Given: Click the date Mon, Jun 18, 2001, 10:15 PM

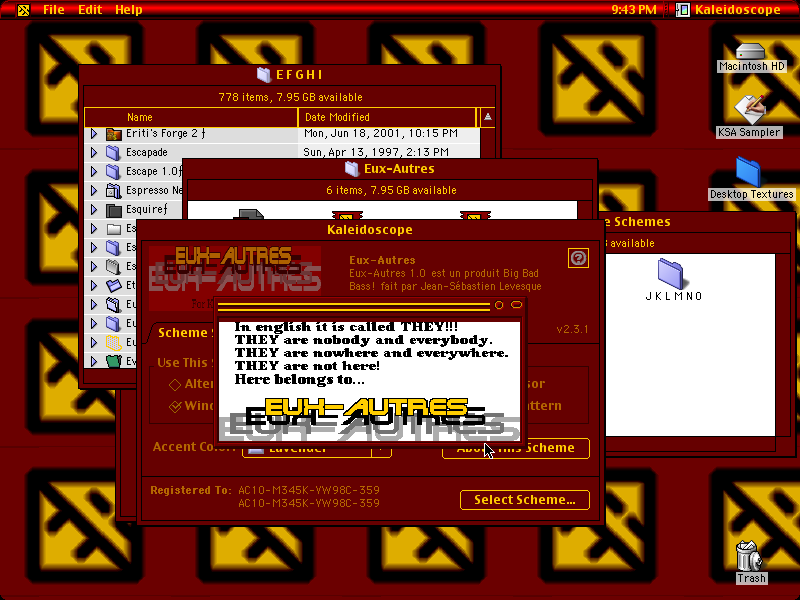Looking at the screenshot, I should point(381,134).
